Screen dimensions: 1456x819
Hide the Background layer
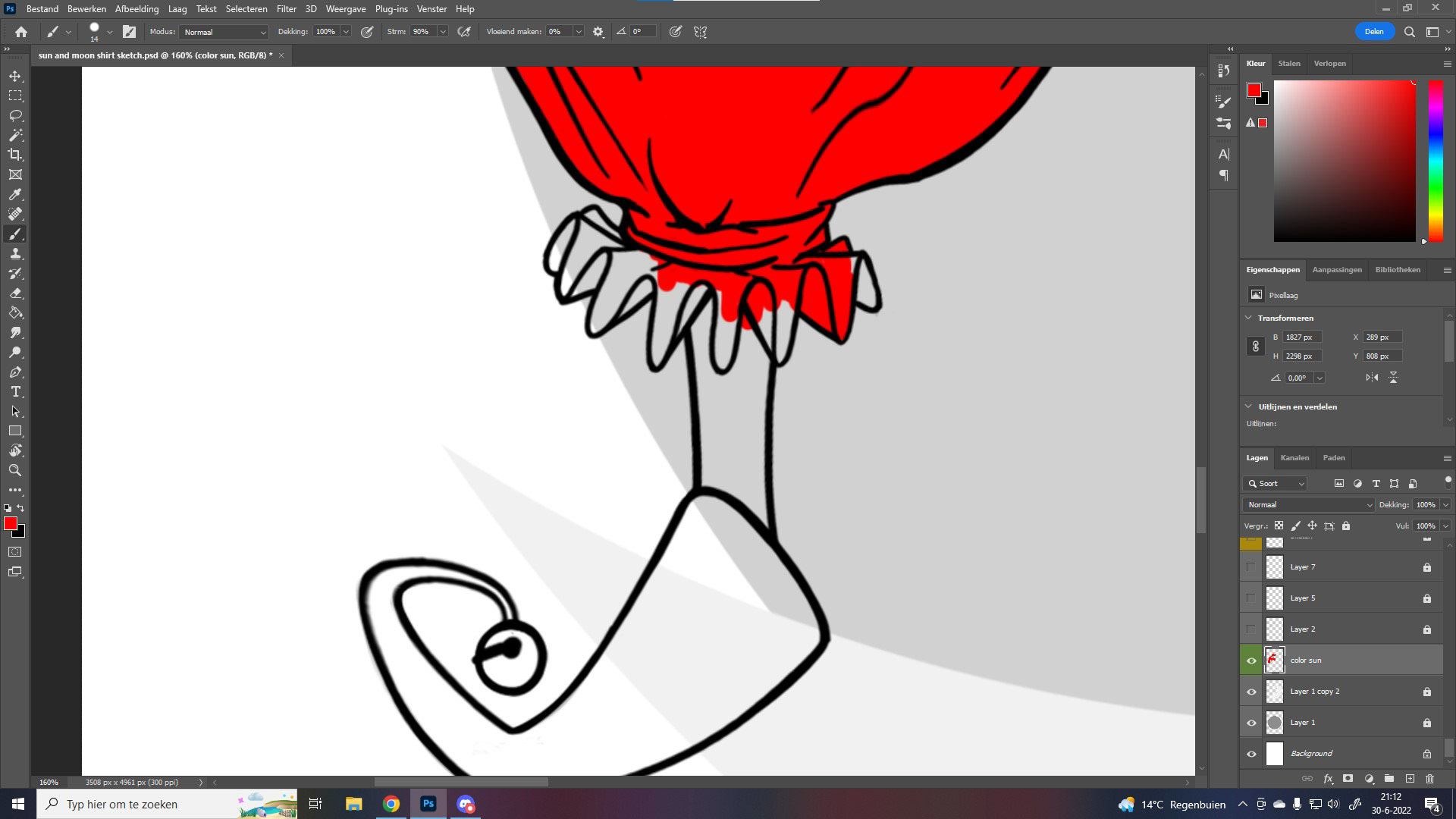pos(1251,754)
